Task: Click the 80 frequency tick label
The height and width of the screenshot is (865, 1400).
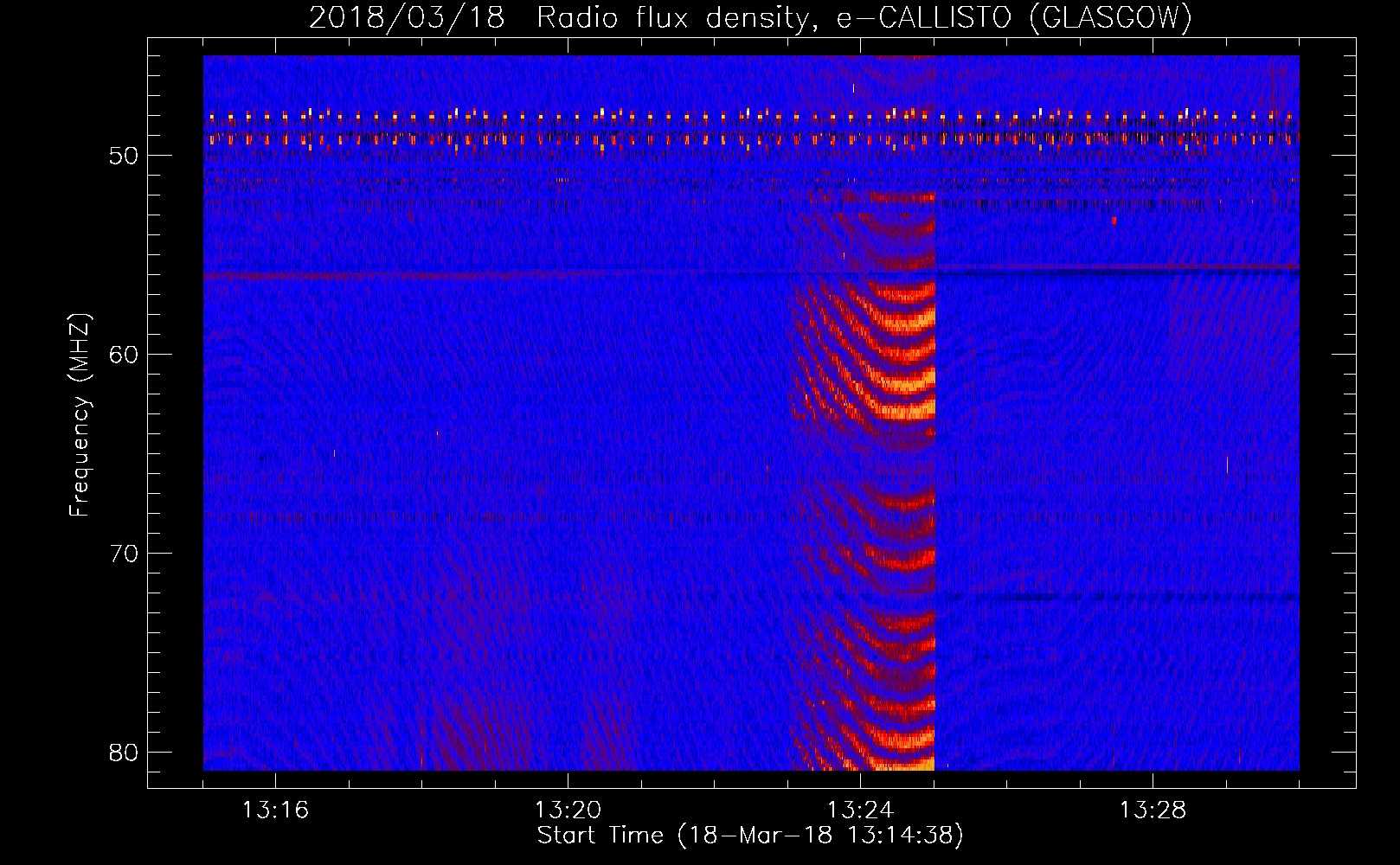Action: [x=124, y=753]
